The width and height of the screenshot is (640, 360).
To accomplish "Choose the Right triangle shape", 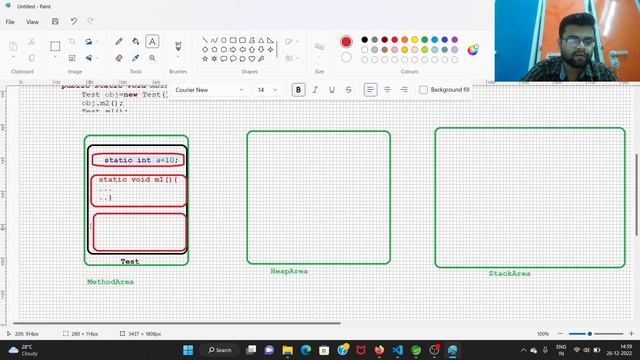I will click(x=270, y=40).
